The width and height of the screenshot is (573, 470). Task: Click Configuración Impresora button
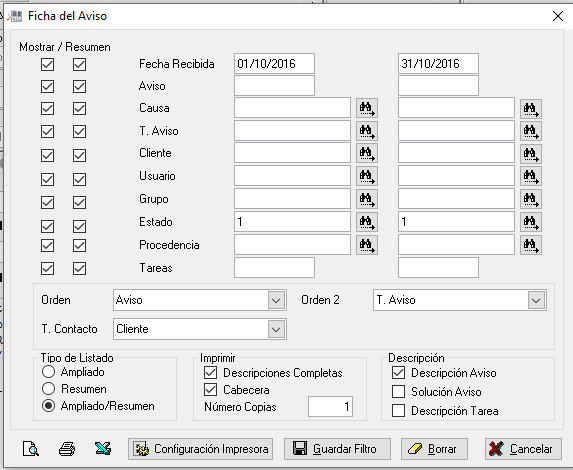200,449
